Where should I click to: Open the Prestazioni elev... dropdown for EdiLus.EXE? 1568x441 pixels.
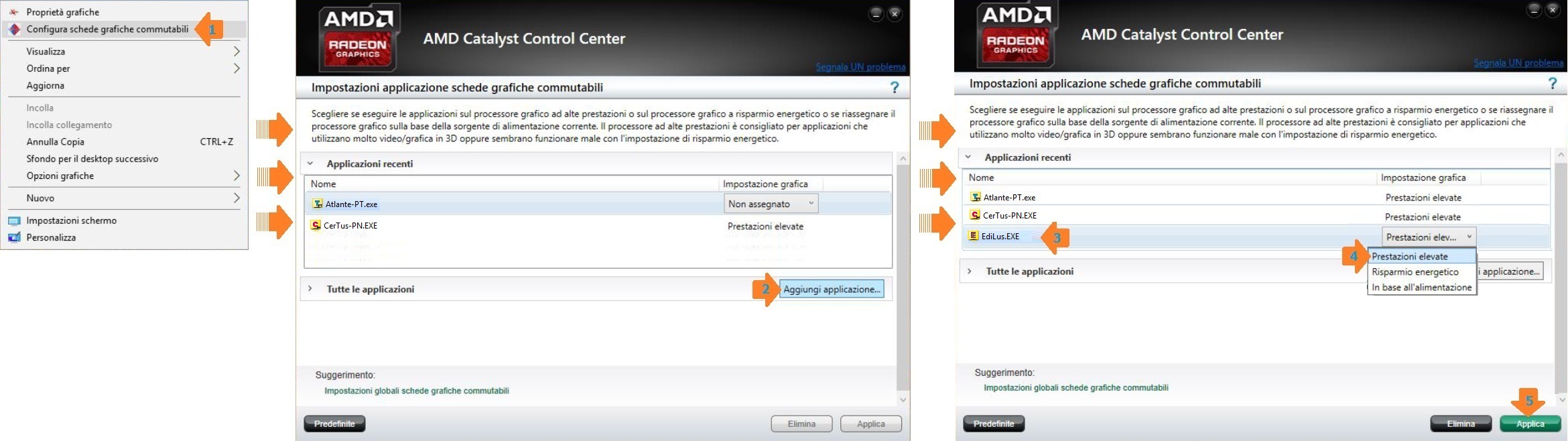1429,237
